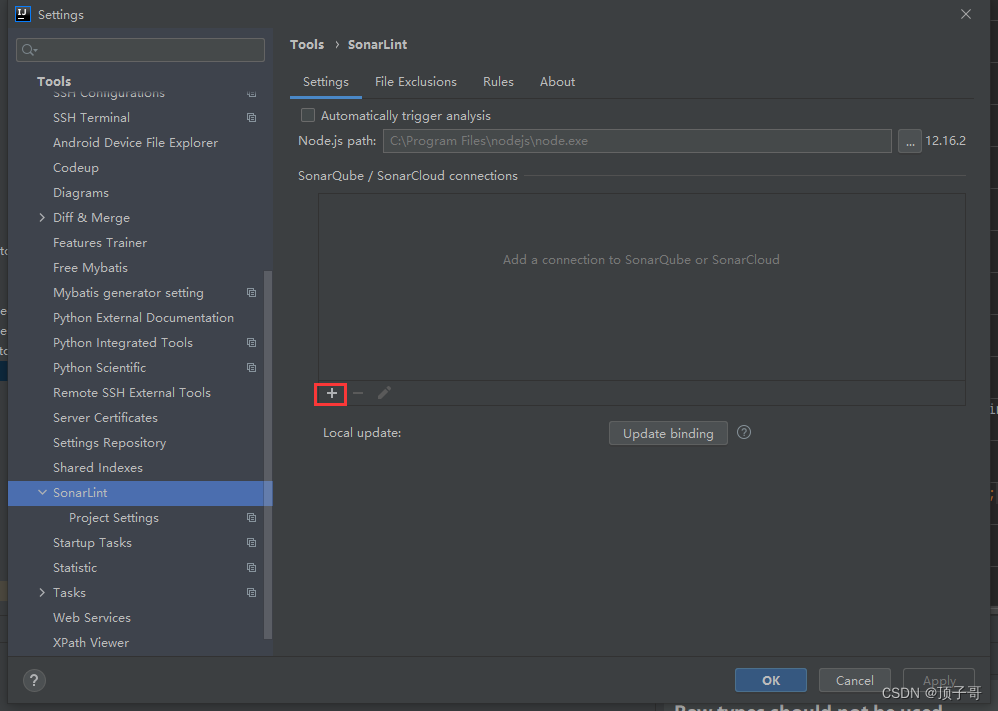Click the project-level icon beside Python Integrated Tools
The height and width of the screenshot is (711, 998).
251,342
